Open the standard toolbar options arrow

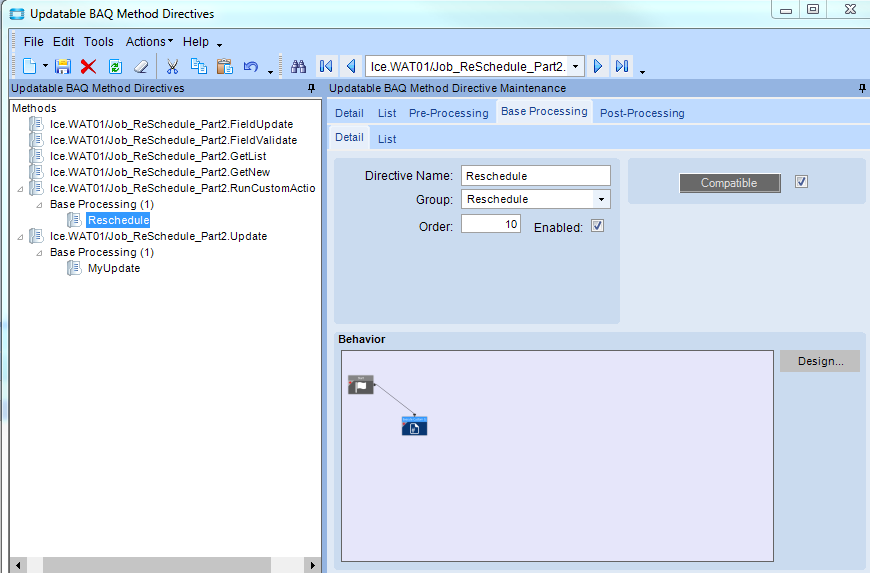[x=270, y=71]
